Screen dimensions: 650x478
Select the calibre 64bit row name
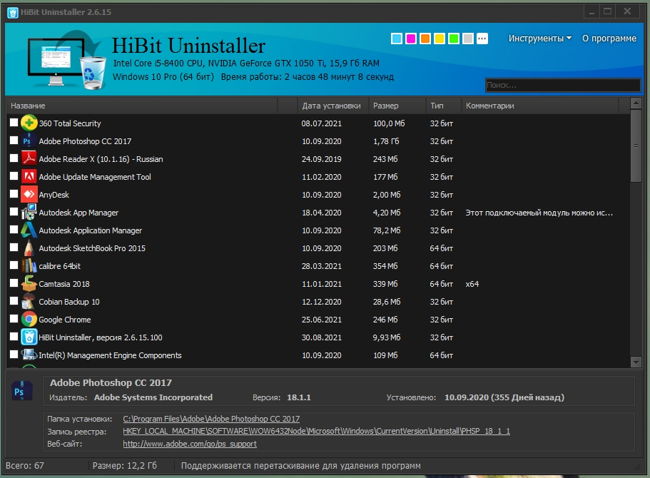tap(59, 266)
